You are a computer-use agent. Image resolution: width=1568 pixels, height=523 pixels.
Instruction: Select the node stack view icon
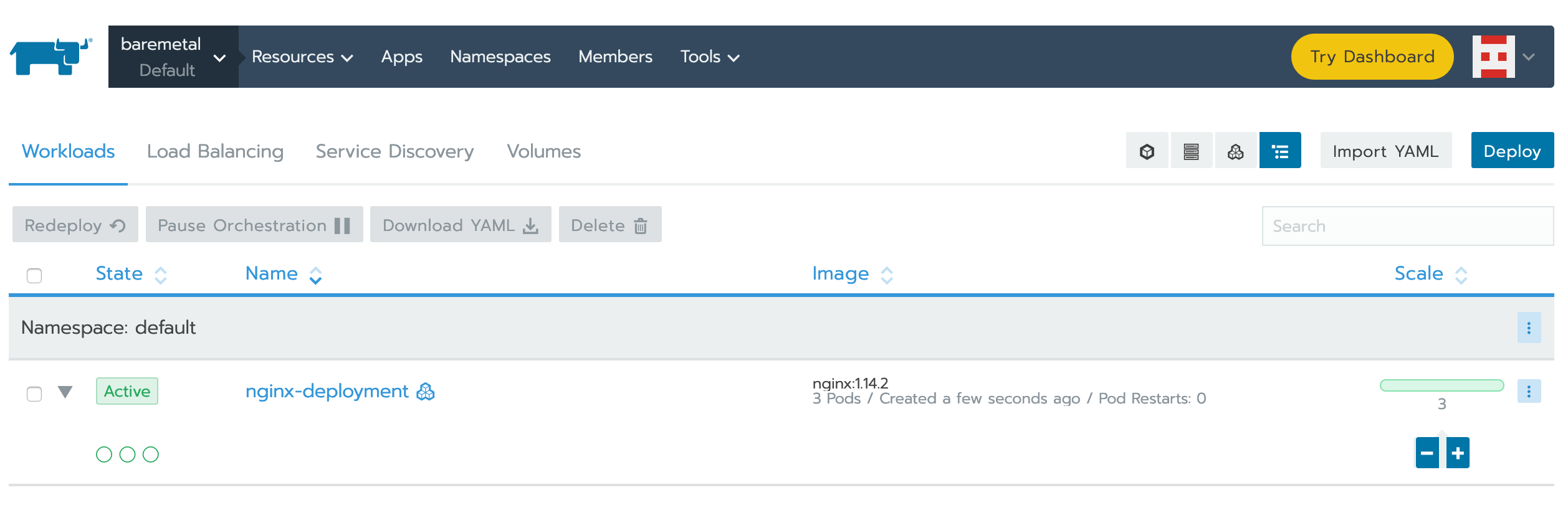1191,151
